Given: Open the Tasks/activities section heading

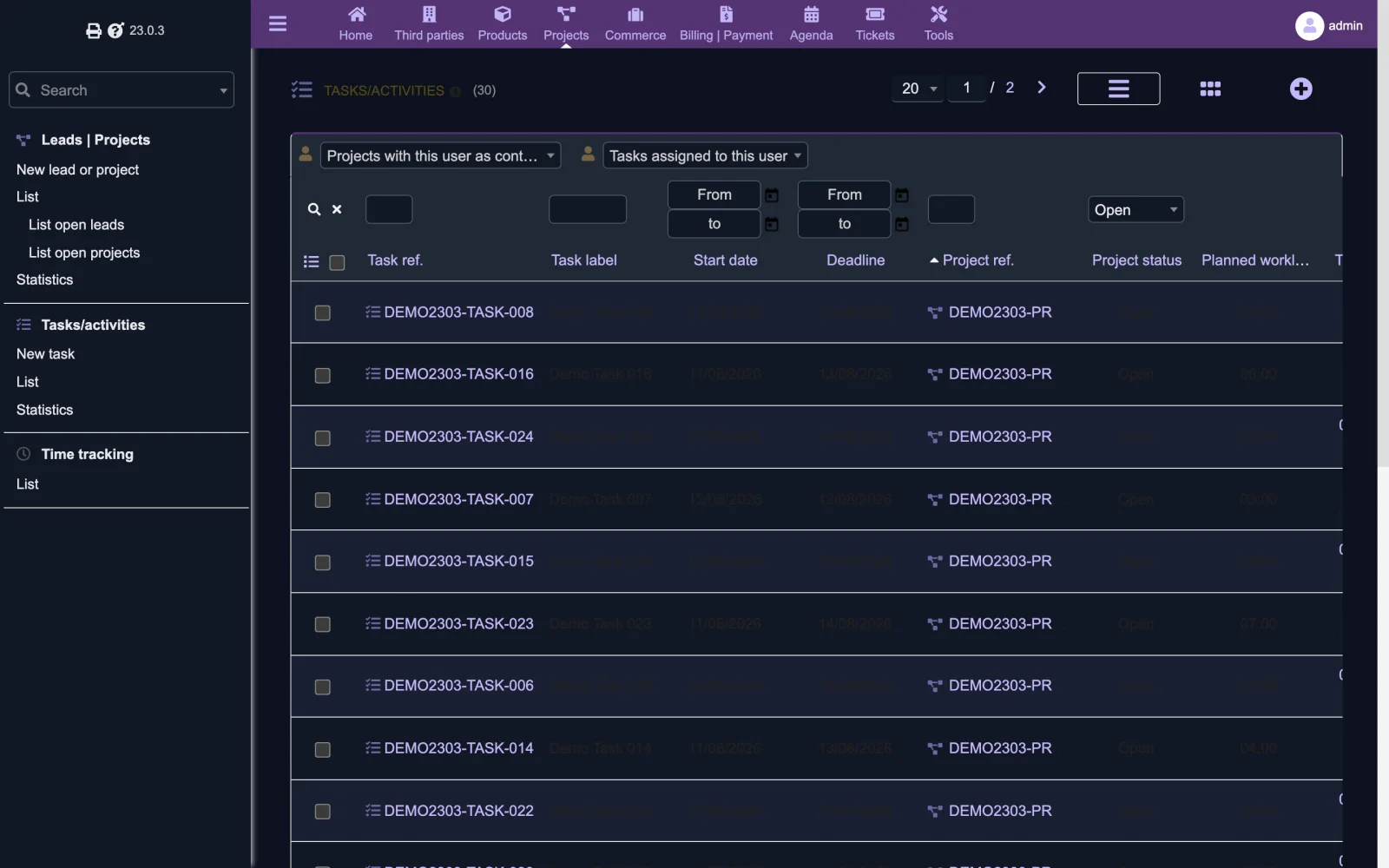Looking at the screenshot, I should [x=93, y=325].
